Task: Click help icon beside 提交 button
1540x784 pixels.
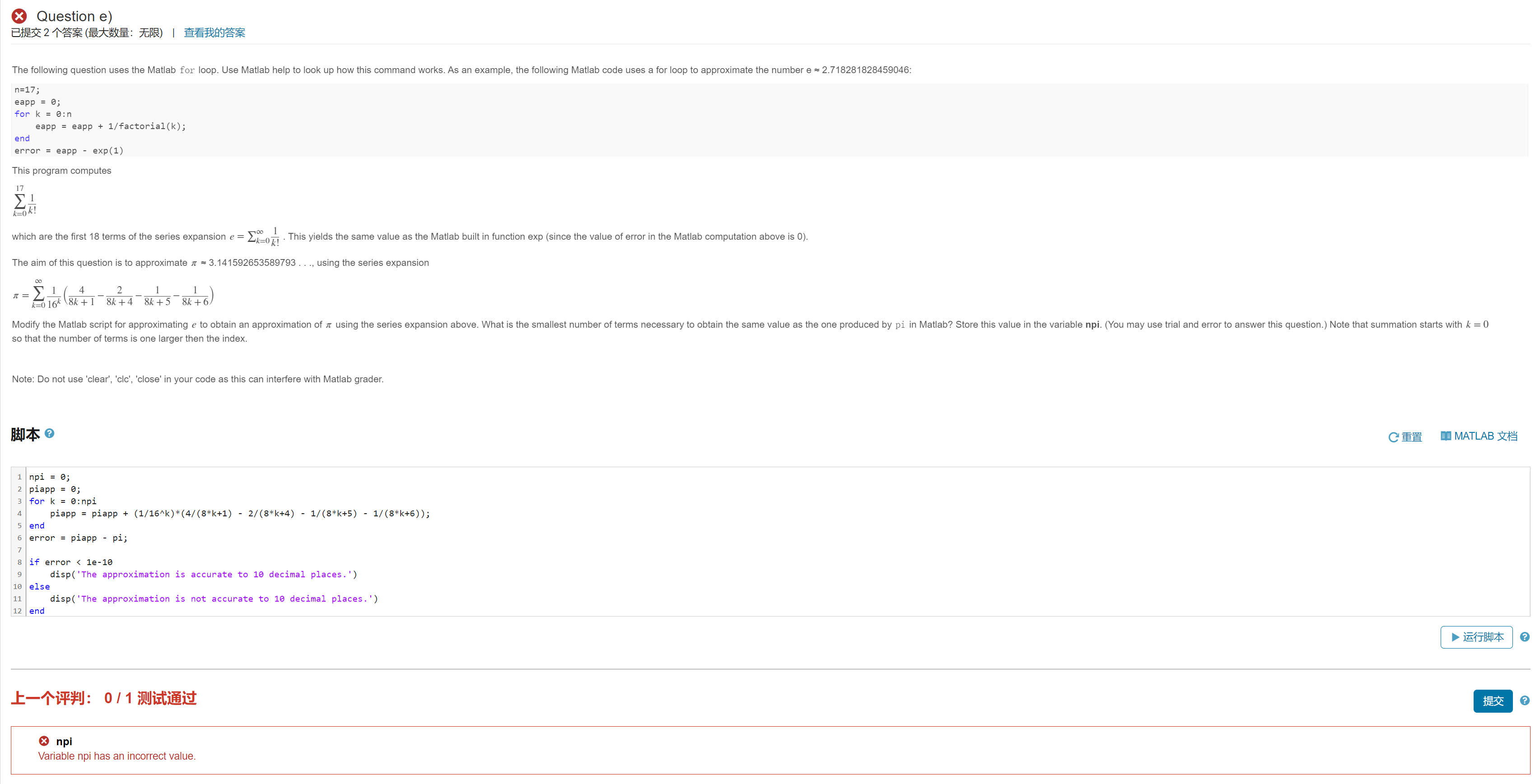Action: pyautogui.click(x=1525, y=700)
